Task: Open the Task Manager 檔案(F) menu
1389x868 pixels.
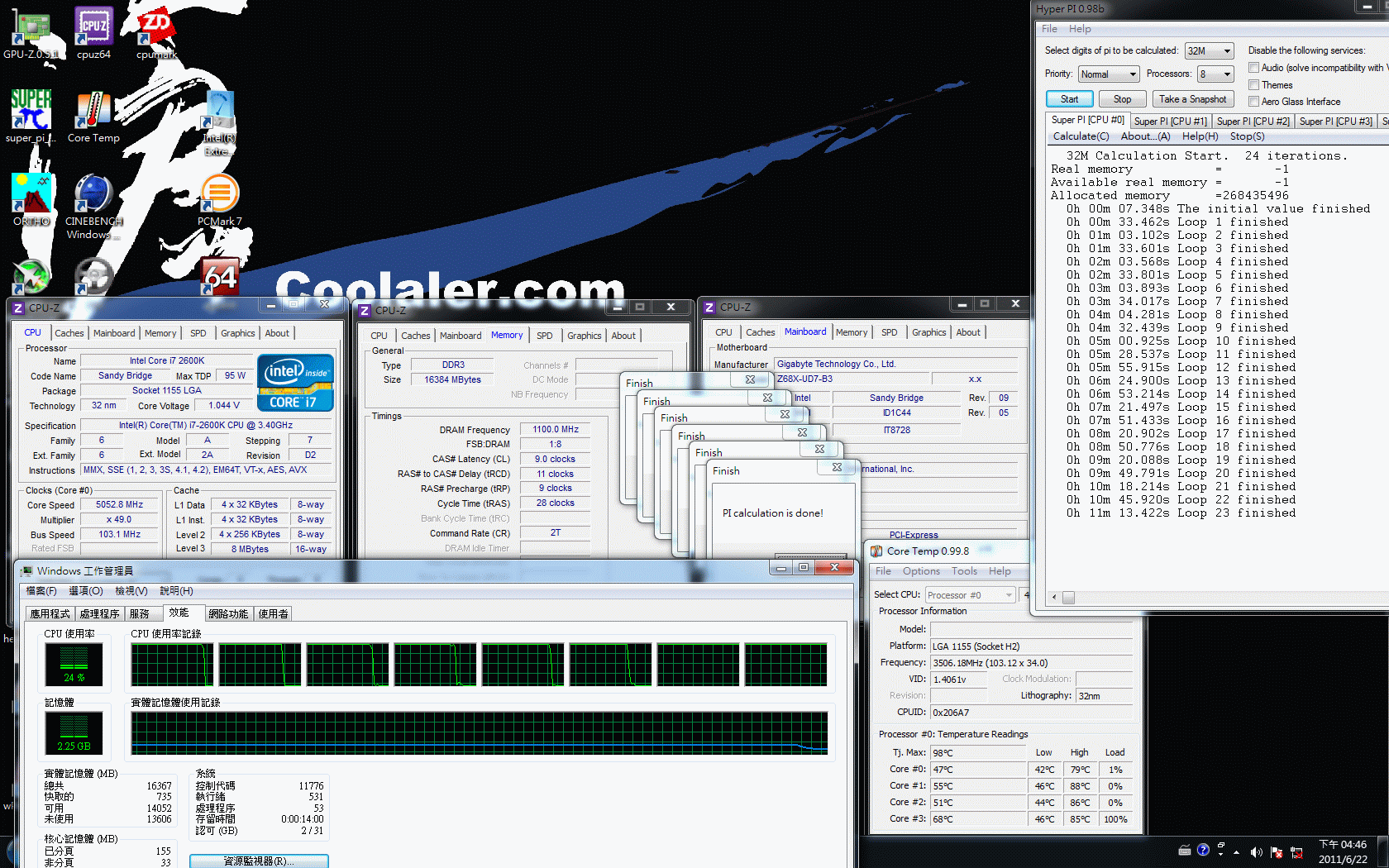Action: [41, 591]
